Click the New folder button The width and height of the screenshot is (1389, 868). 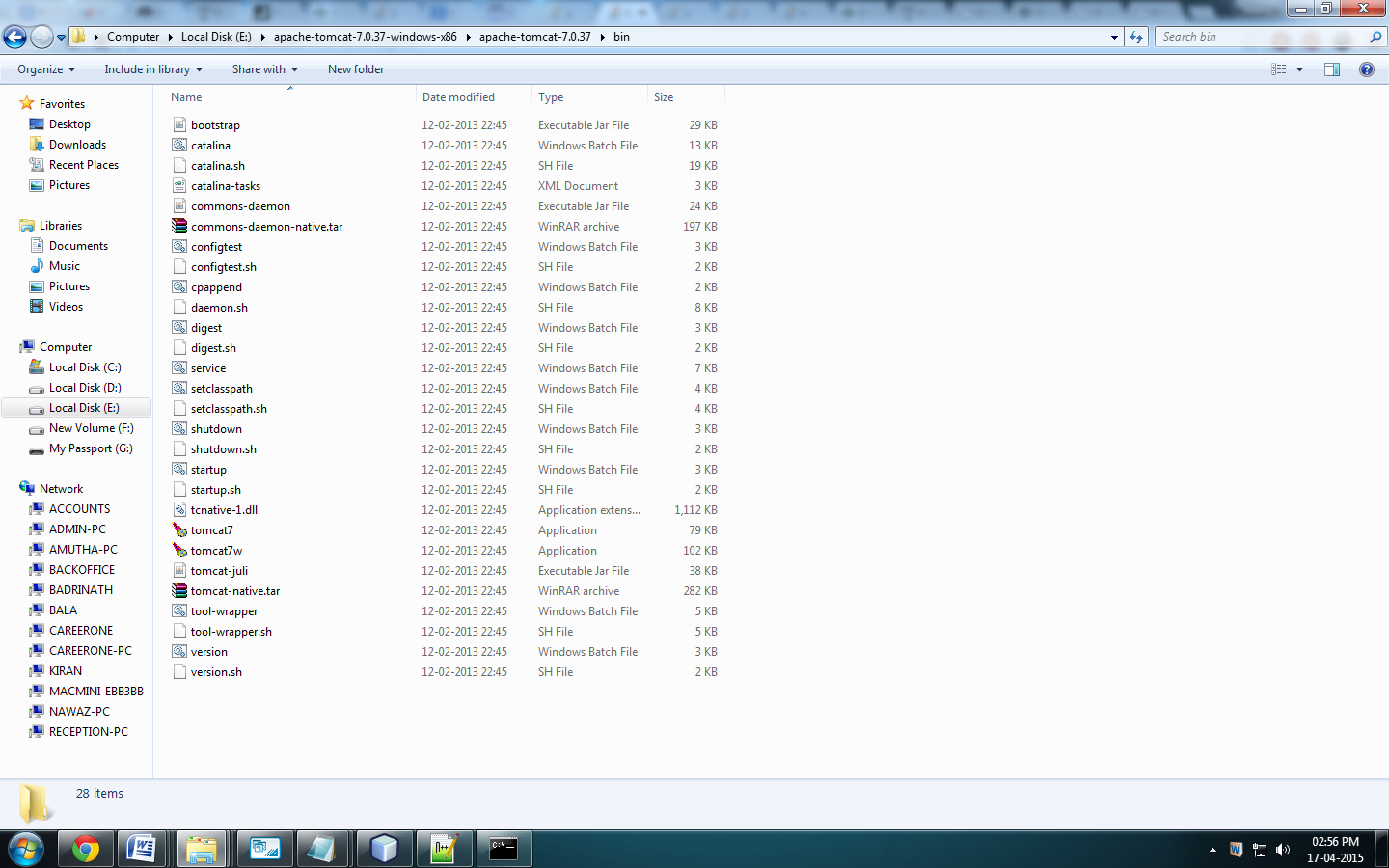coord(356,69)
